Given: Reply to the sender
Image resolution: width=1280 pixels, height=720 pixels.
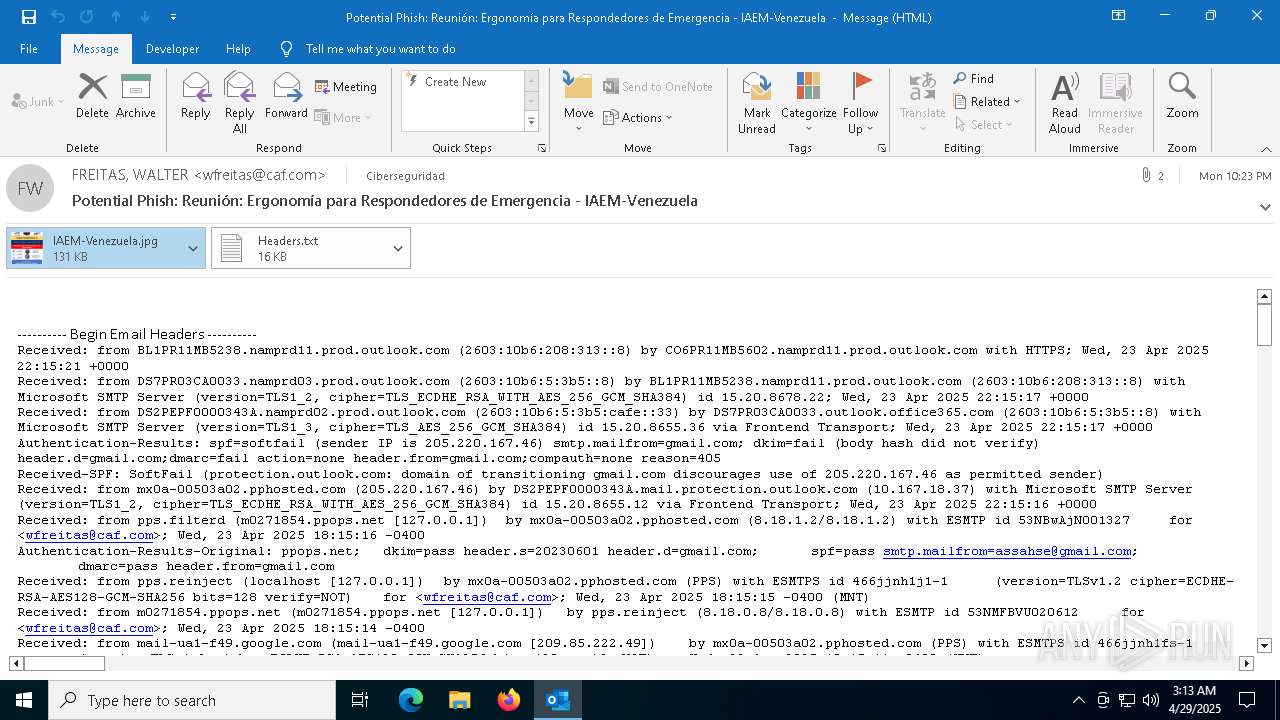Looking at the screenshot, I should [196, 97].
